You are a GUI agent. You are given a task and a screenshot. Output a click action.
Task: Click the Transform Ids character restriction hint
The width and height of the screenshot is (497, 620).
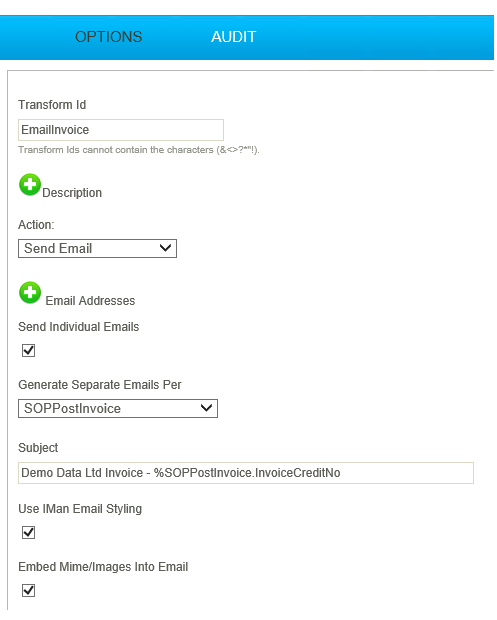point(139,150)
